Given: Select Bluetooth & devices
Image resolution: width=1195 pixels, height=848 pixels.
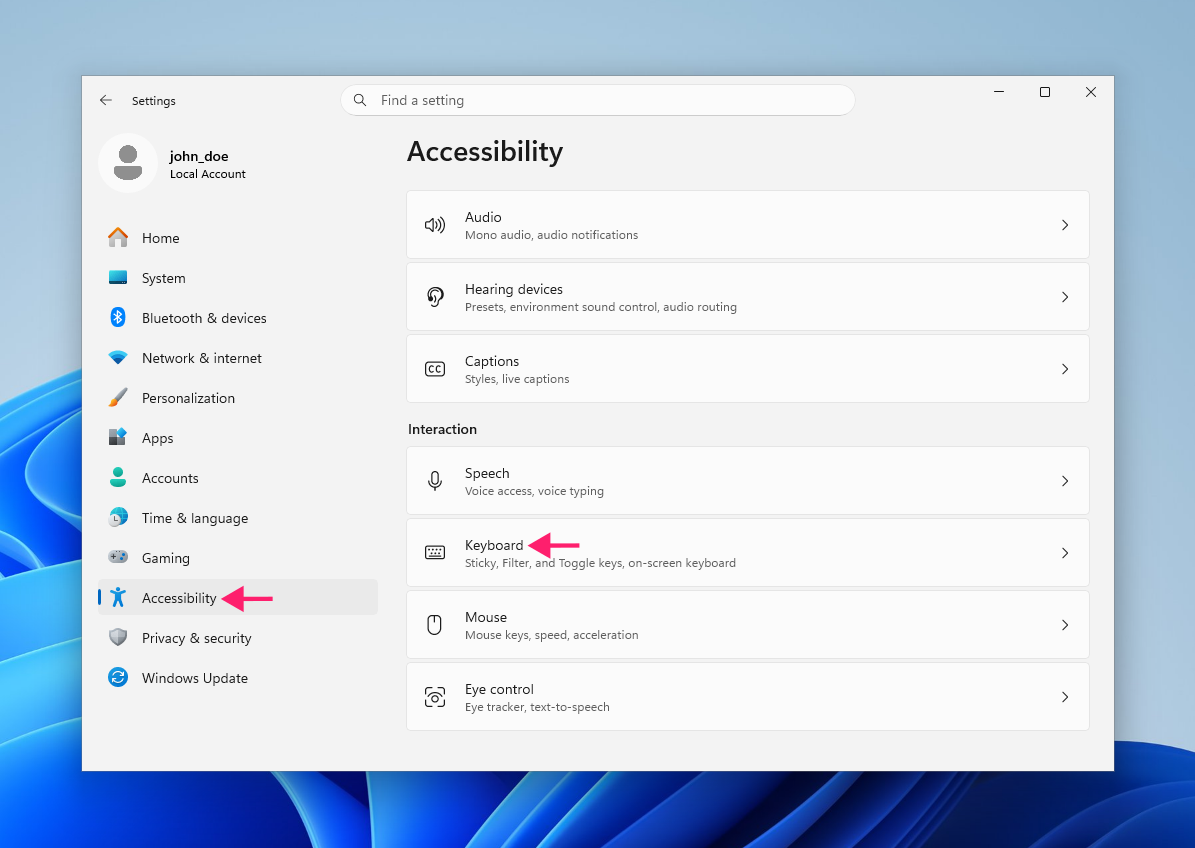Looking at the screenshot, I should [237, 318].
